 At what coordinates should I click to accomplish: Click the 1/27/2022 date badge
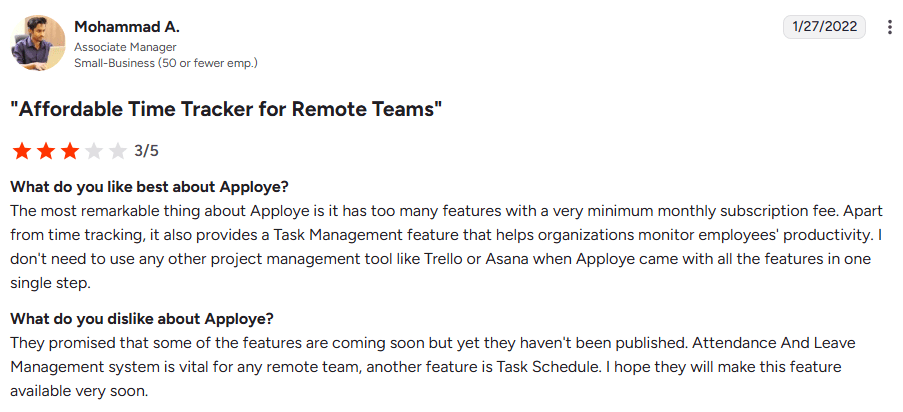pyautogui.click(x=824, y=27)
